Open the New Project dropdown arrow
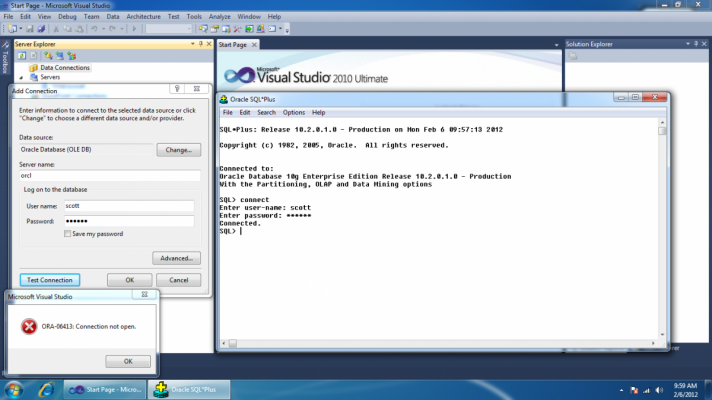 point(21,29)
